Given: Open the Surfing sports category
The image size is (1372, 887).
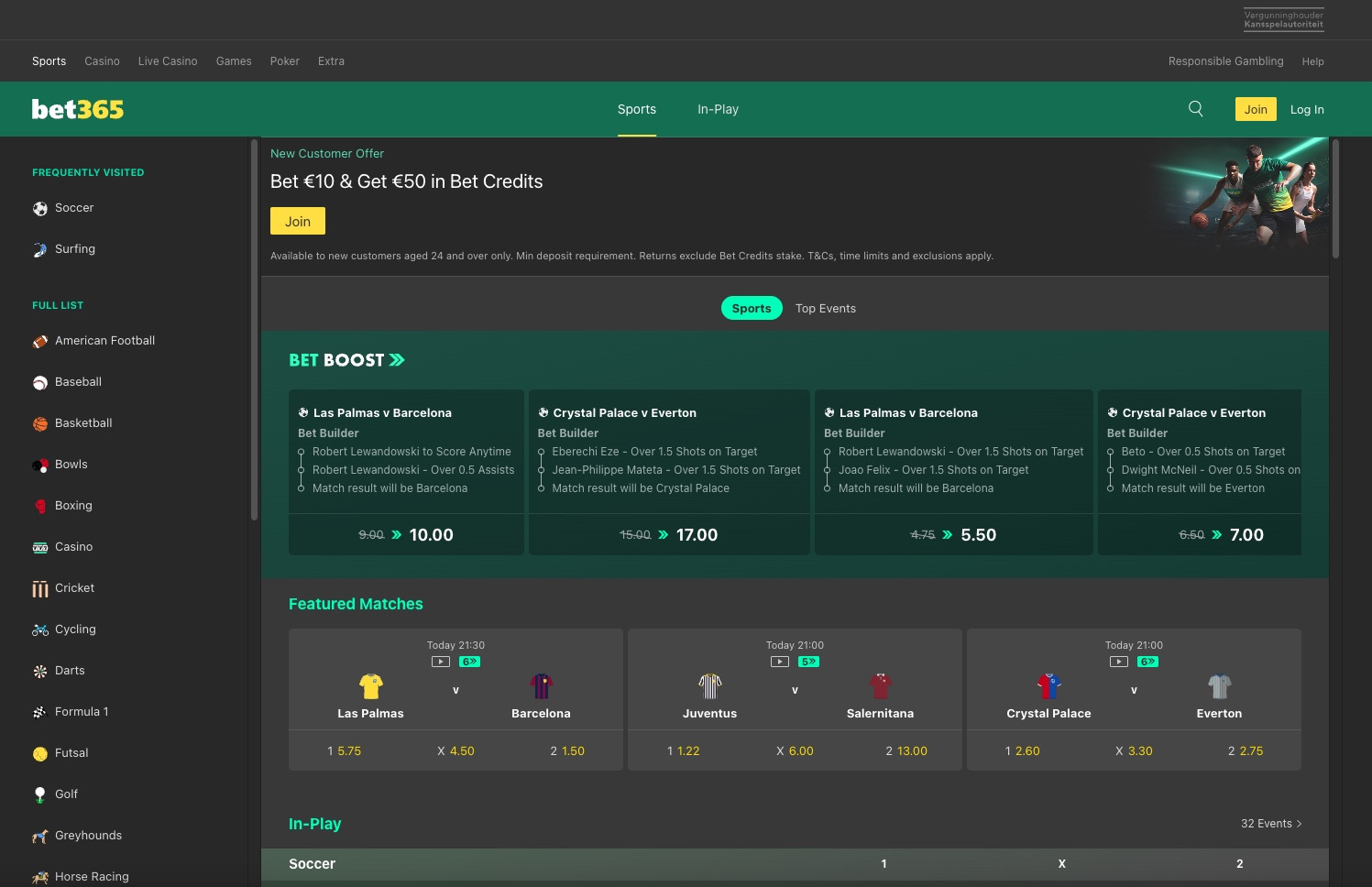Looking at the screenshot, I should pos(75,248).
